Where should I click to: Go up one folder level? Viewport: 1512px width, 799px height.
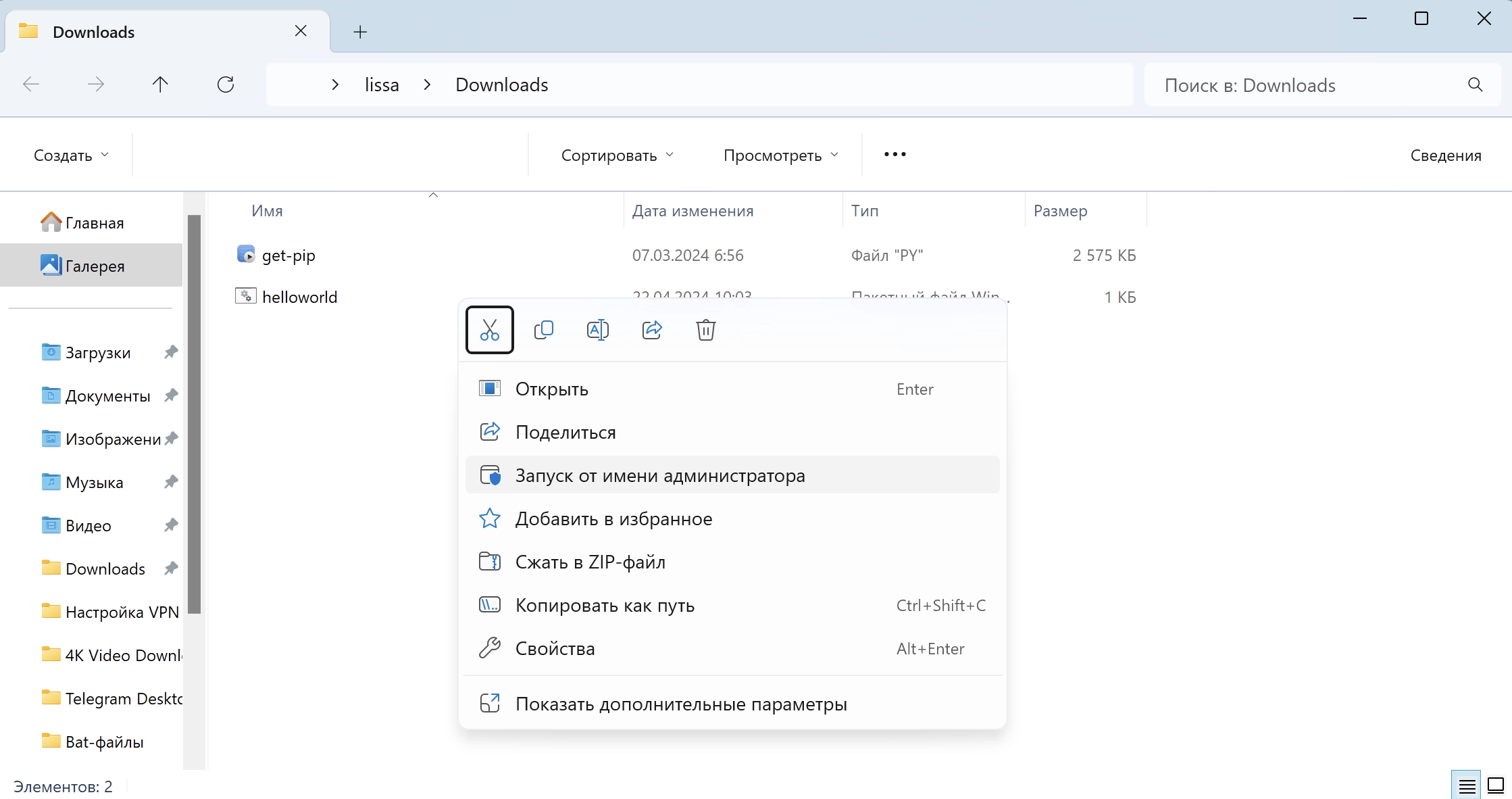[160, 84]
